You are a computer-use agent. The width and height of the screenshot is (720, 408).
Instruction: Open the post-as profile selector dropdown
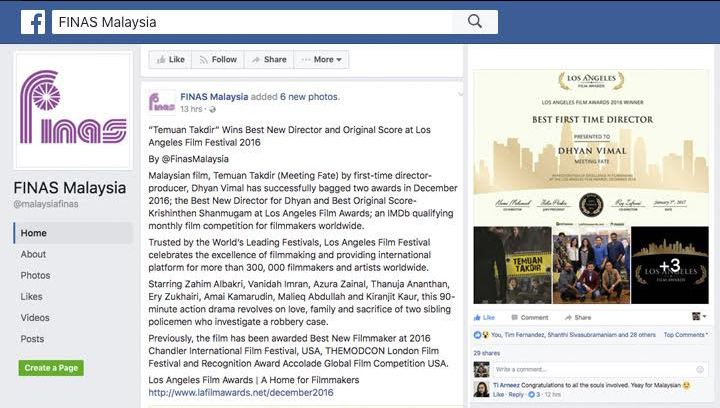point(699,316)
